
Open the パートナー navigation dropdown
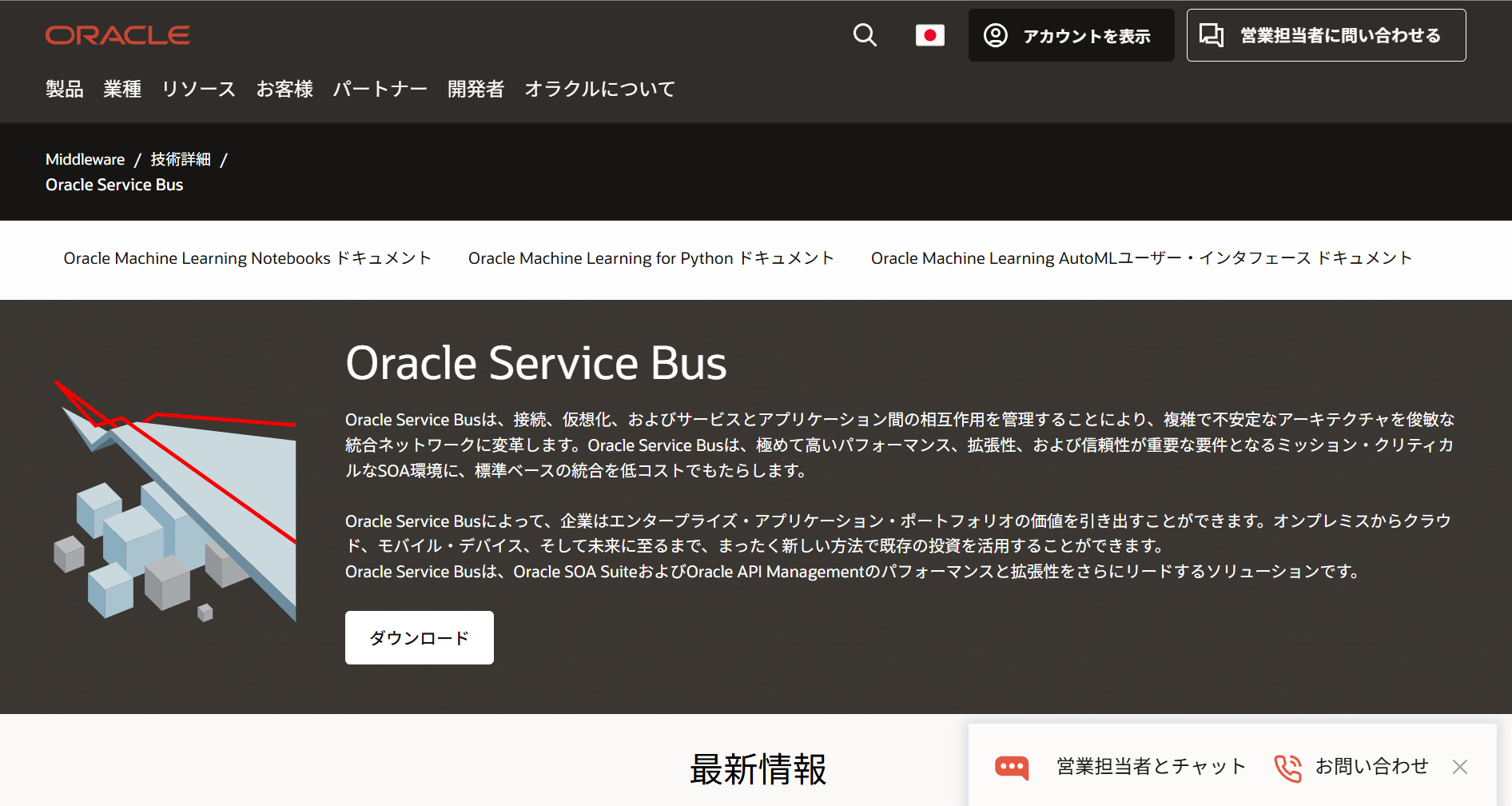click(x=380, y=89)
